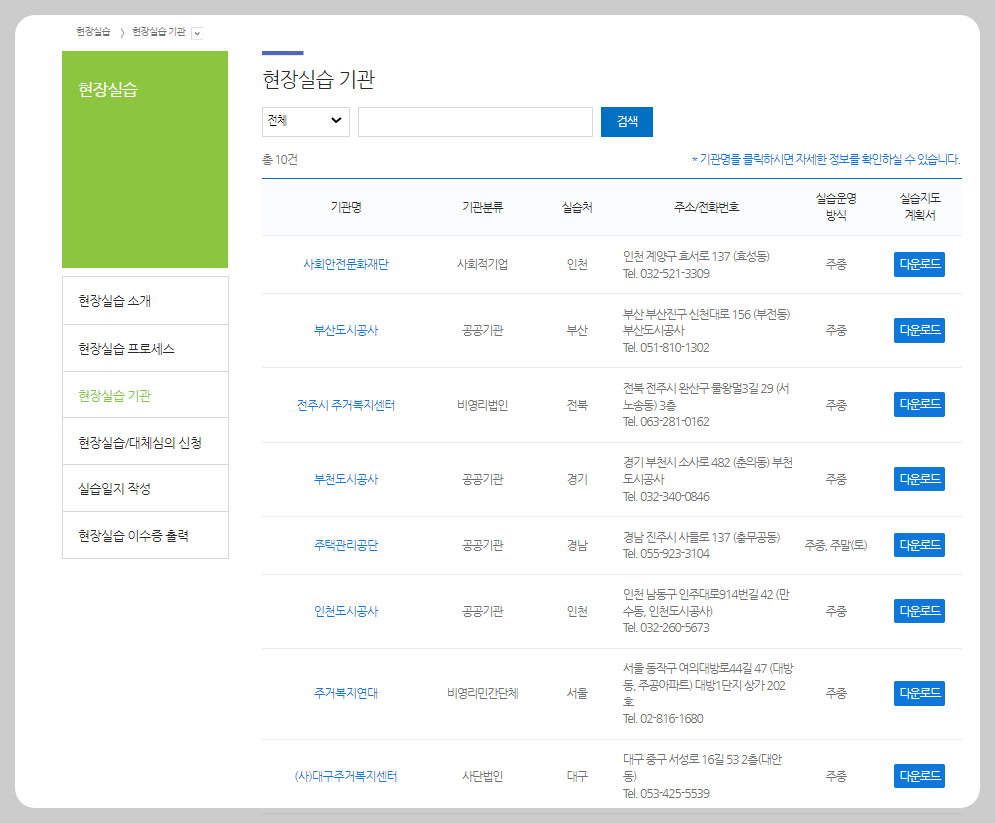Download the plan for (사)대구주거복지센터
Screen dimensions: 995x823
pos(919,775)
